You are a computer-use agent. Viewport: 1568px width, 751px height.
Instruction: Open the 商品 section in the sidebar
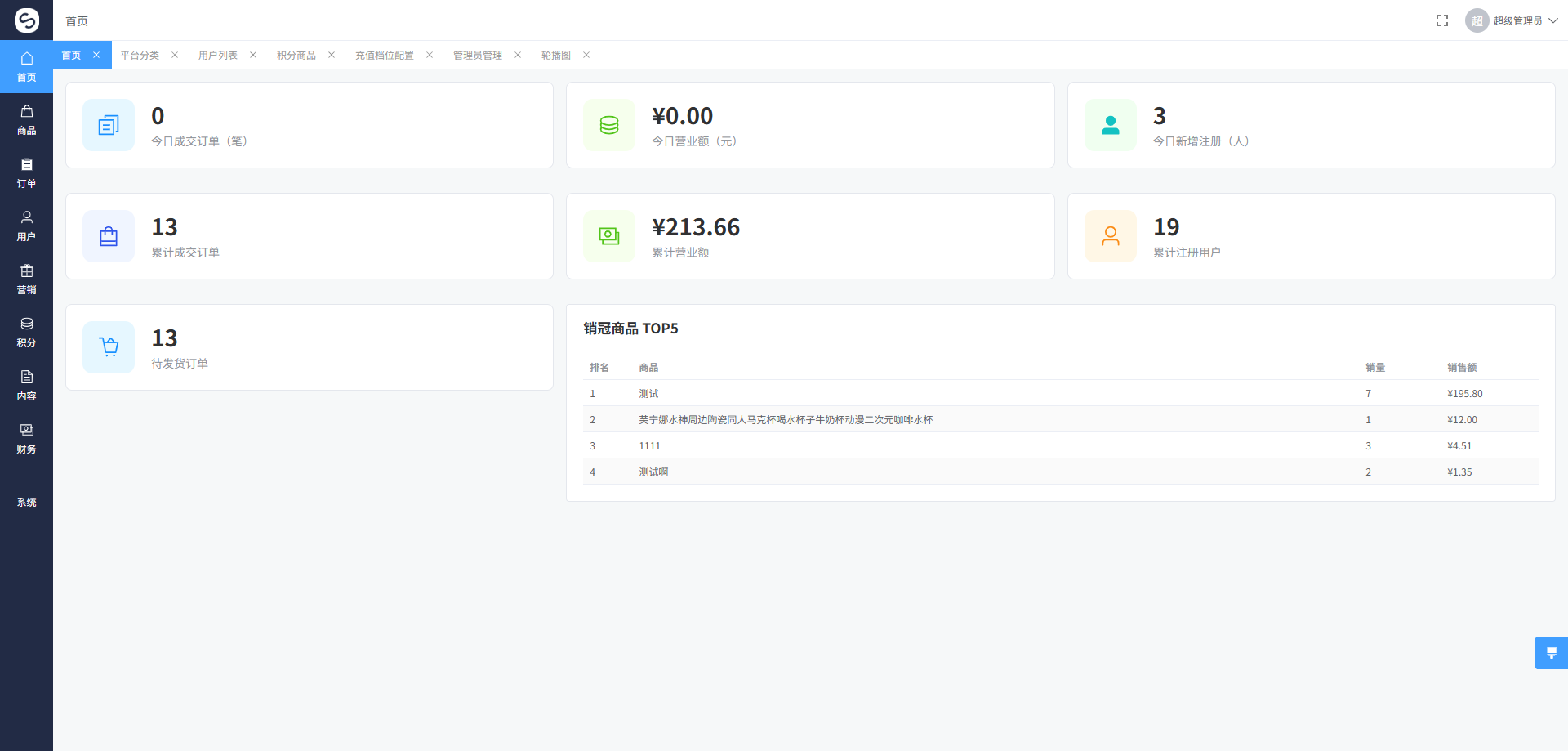pos(26,120)
